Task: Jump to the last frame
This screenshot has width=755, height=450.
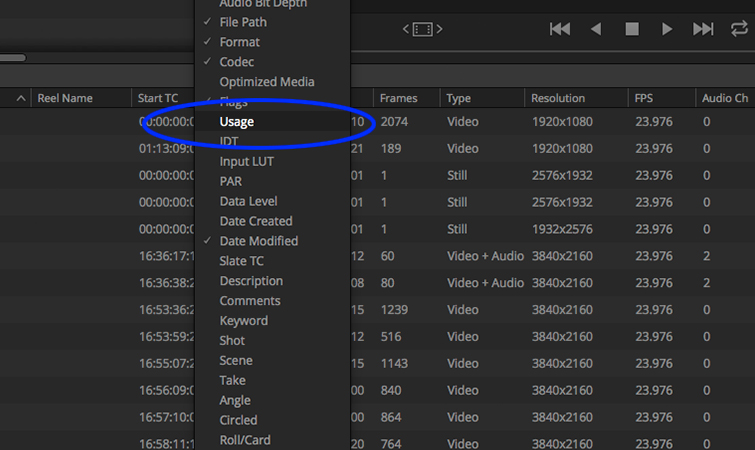Action: [x=703, y=29]
